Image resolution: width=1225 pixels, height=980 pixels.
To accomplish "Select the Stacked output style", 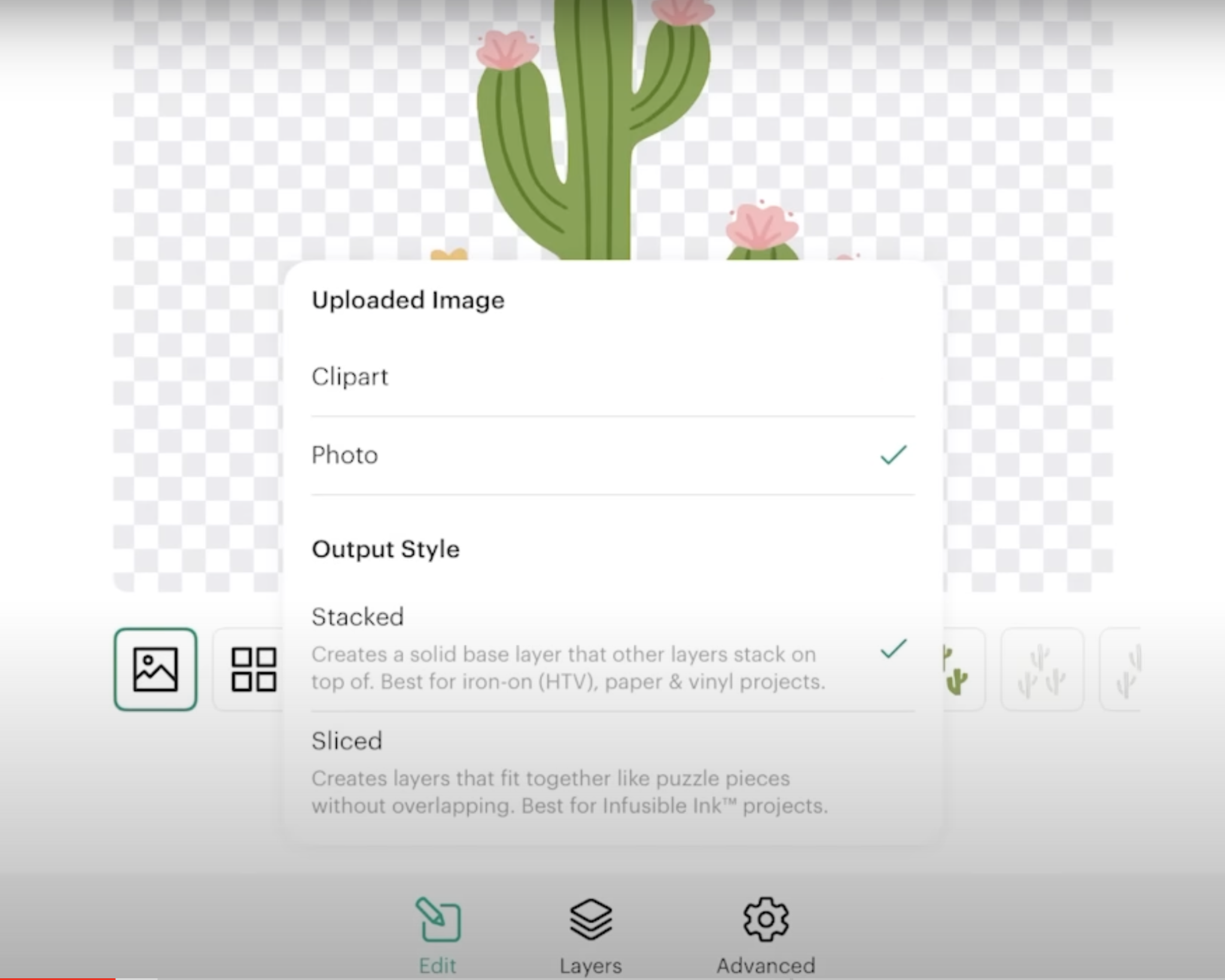I will tap(358, 617).
